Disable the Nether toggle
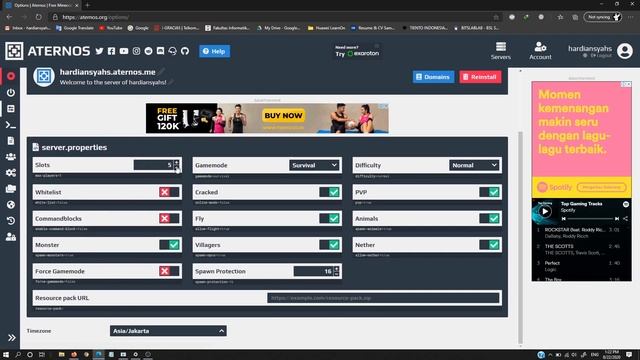 489,245
